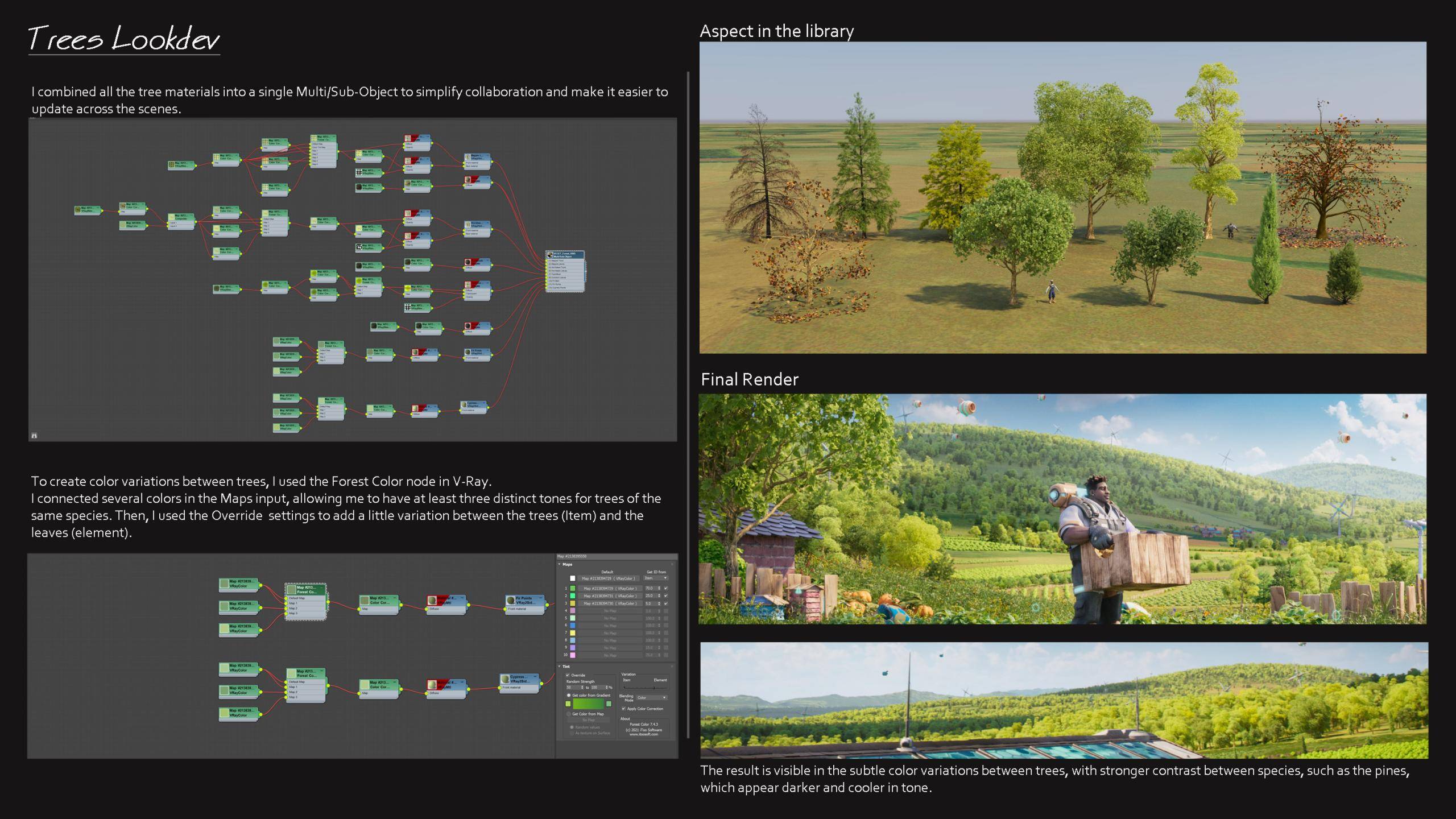
Task: Click the row 1 probability field 70.0
Action: pyautogui.click(x=651, y=588)
